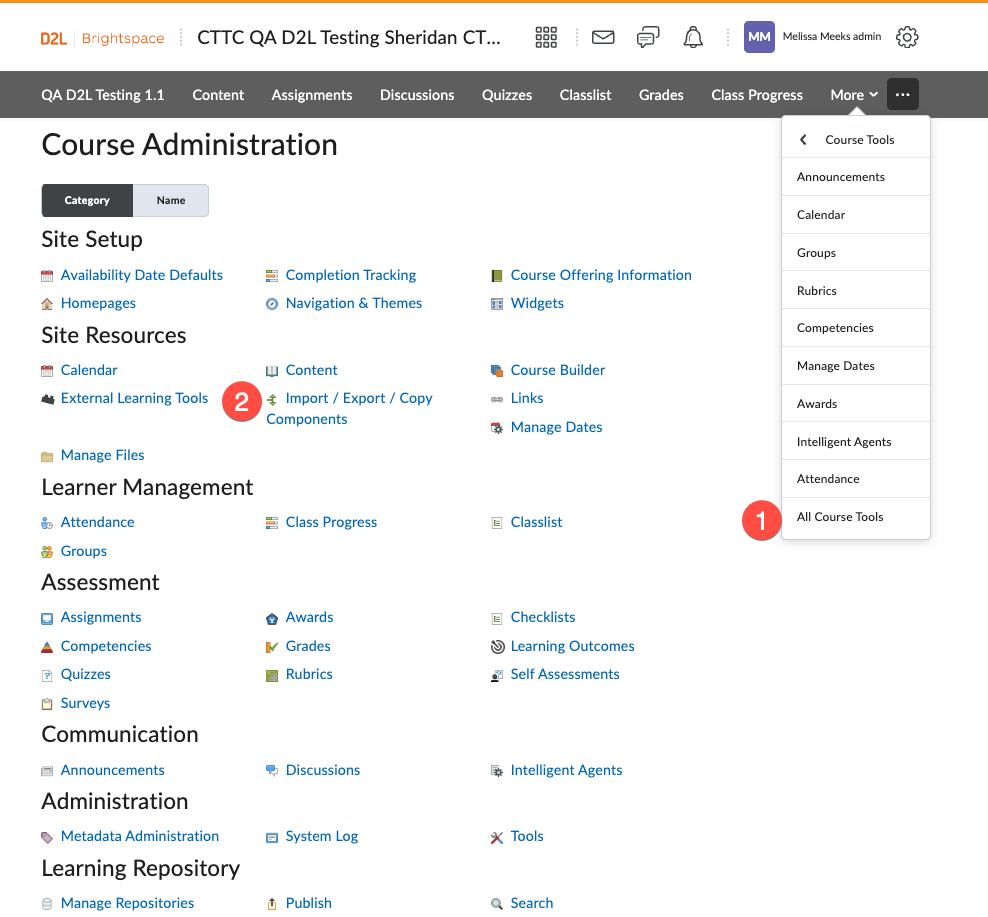Viewport: 988px width, 917px height.
Task: Go back using Course Tools chevron
Action: click(803, 140)
